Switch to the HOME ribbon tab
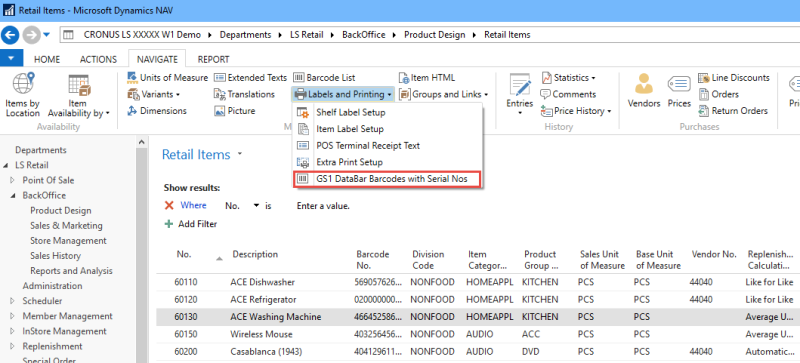 [x=47, y=59]
